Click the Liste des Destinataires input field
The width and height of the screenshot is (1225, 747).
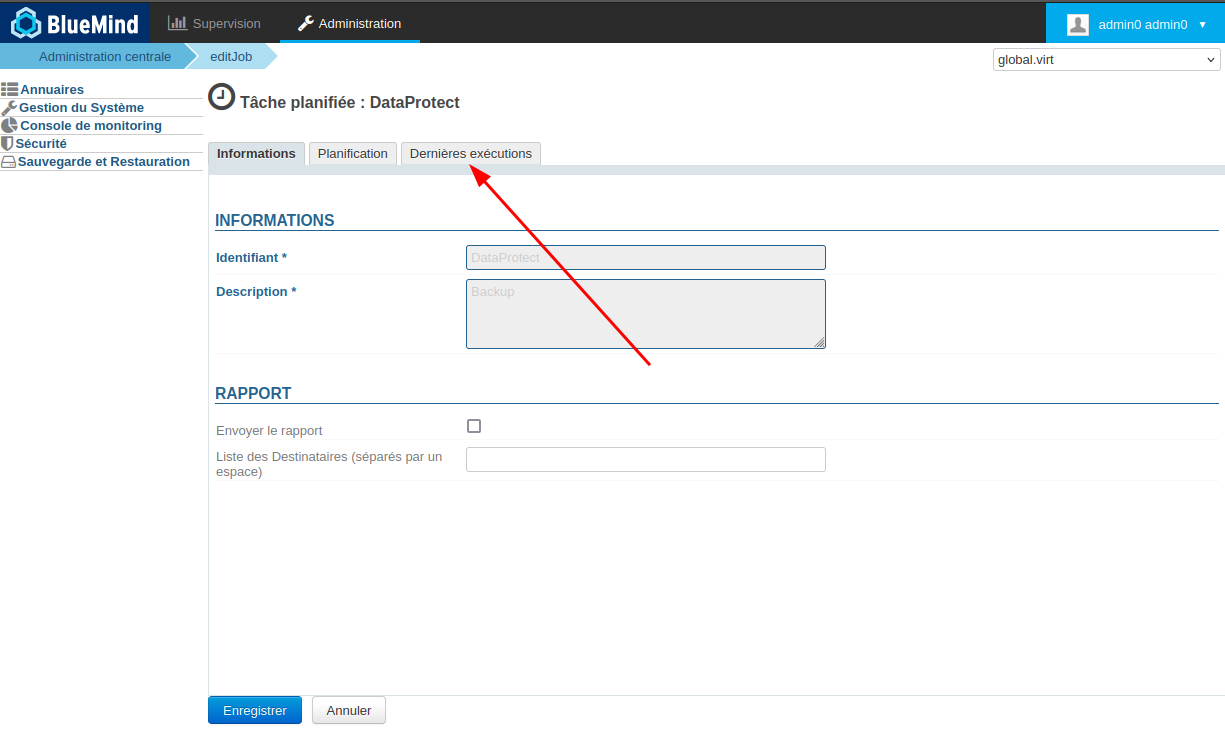[x=645, y=459]
